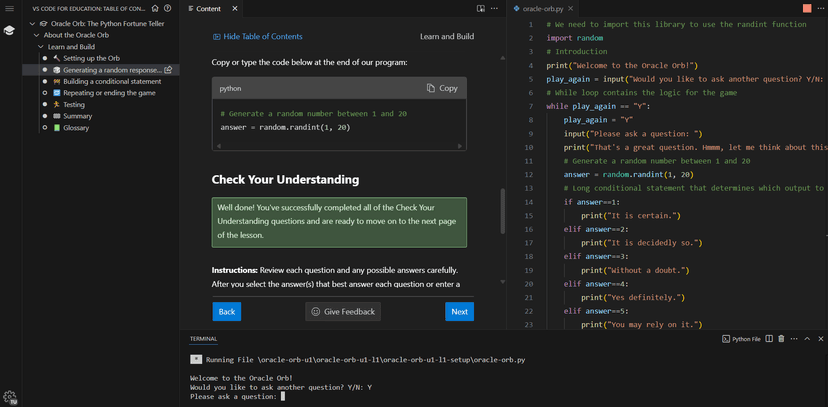Switch to the Content tab
Screen dimensions: 828x407
point(208,8)
